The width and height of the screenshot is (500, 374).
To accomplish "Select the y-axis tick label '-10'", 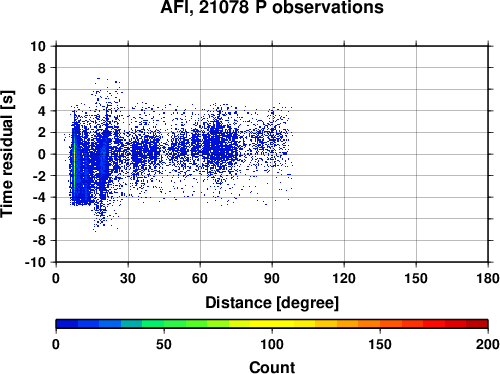I will coord(35,262).
